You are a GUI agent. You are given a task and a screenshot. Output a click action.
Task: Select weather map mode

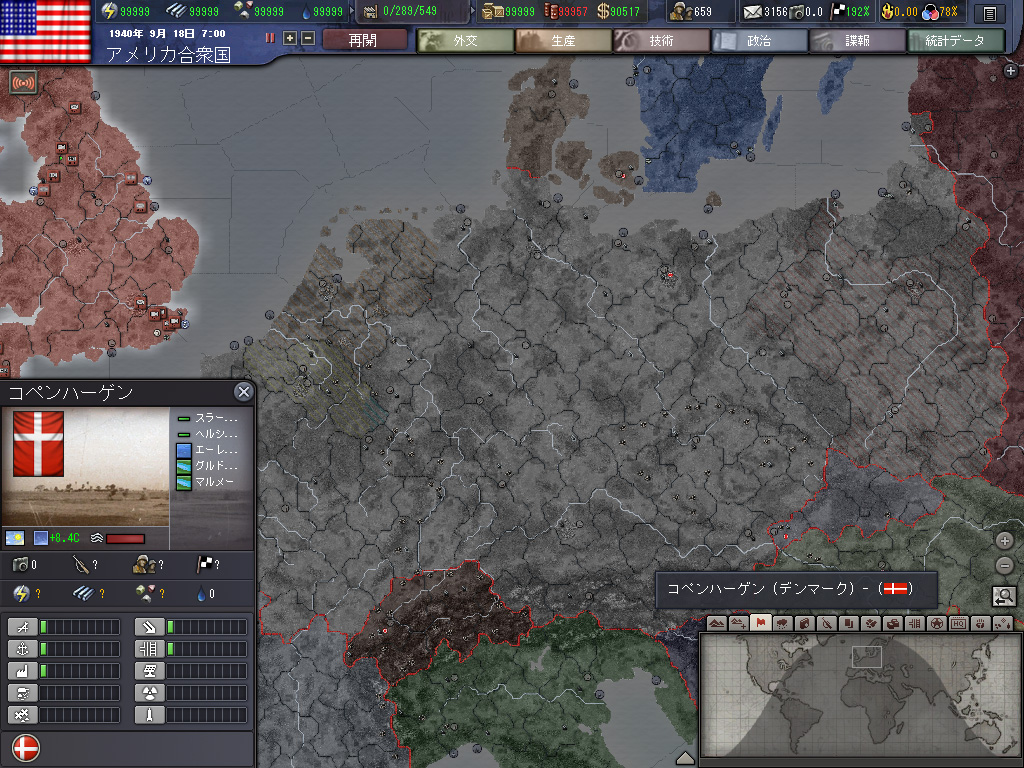tap(782, 623)
